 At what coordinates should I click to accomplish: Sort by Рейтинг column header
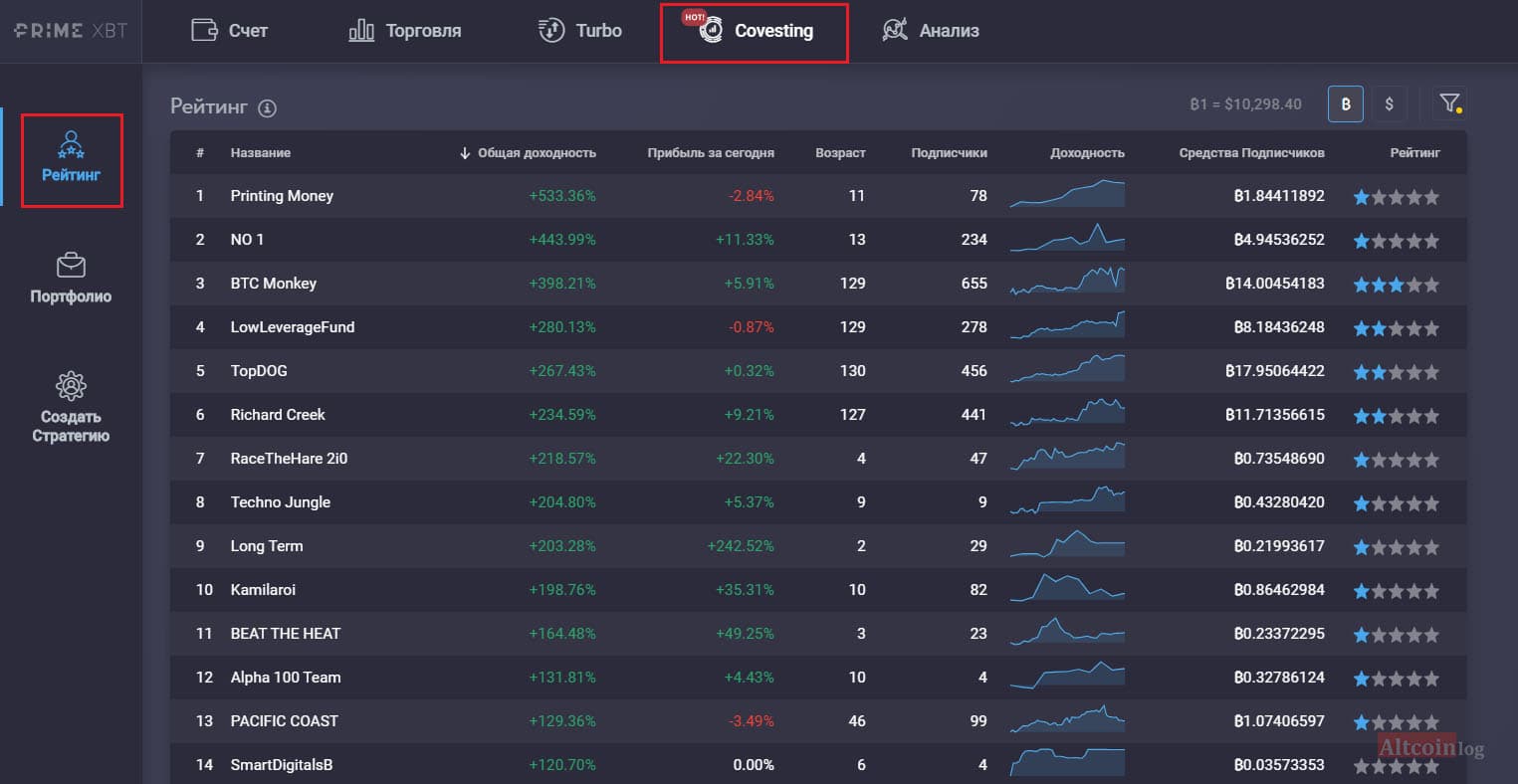pyautogui.click(x=1414, y=152)
